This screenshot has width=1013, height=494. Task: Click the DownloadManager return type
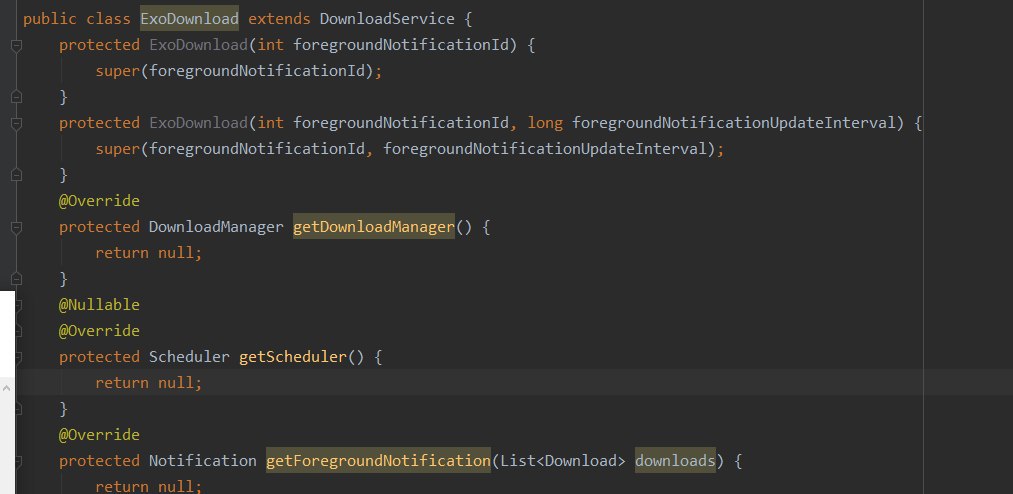(216, 227)
